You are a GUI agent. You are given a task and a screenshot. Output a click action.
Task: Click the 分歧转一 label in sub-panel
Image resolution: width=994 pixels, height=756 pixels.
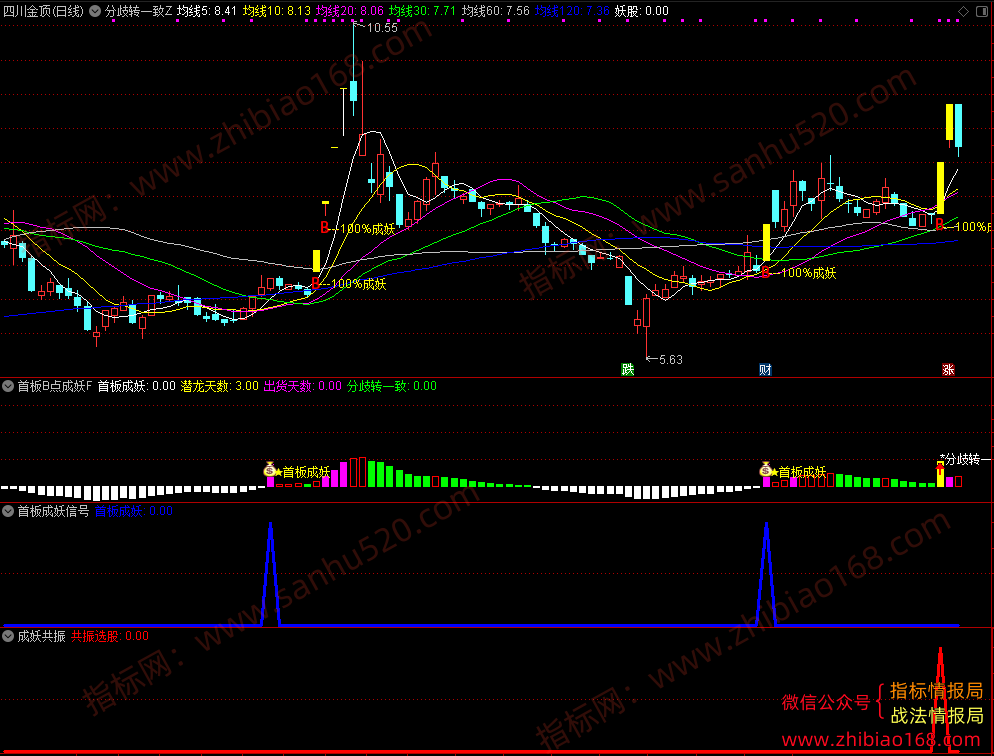pyautogui.click(x=967, y=459)
